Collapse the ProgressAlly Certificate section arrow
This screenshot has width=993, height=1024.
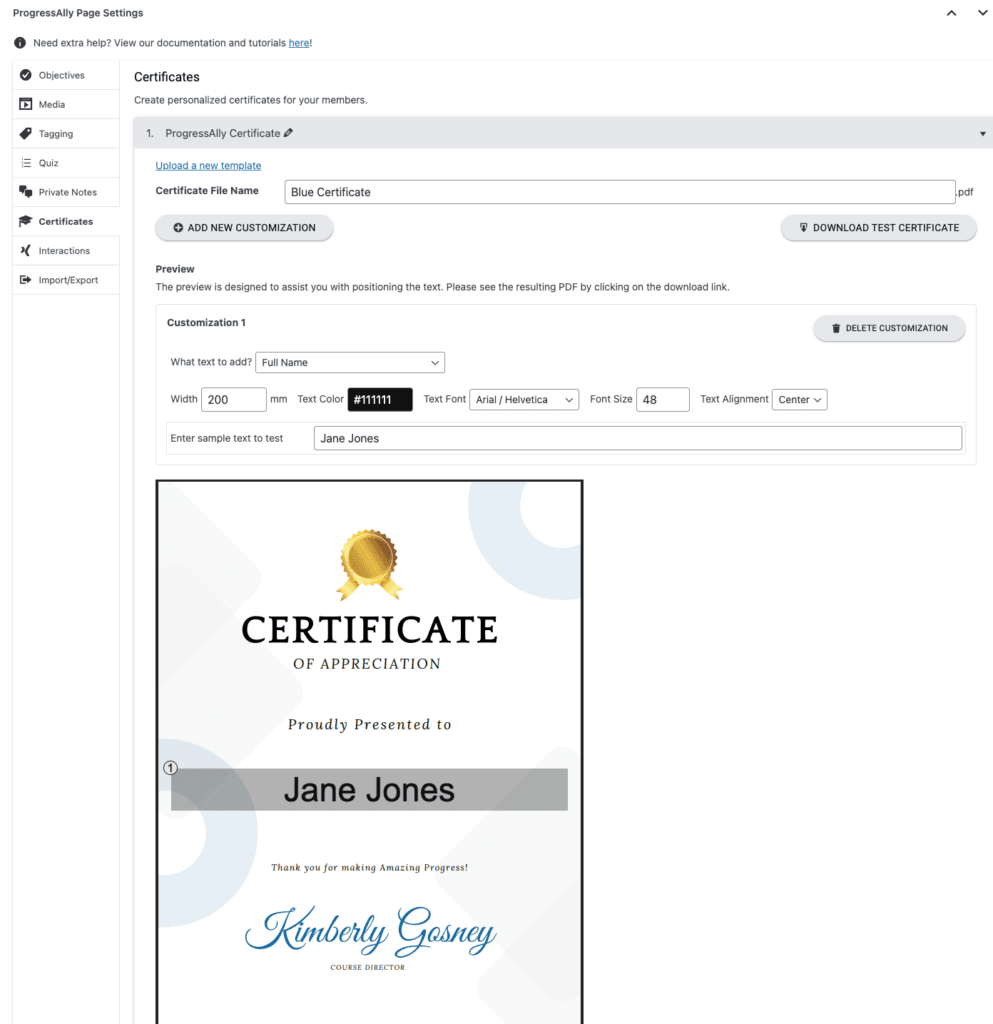[x=982, y=133]
